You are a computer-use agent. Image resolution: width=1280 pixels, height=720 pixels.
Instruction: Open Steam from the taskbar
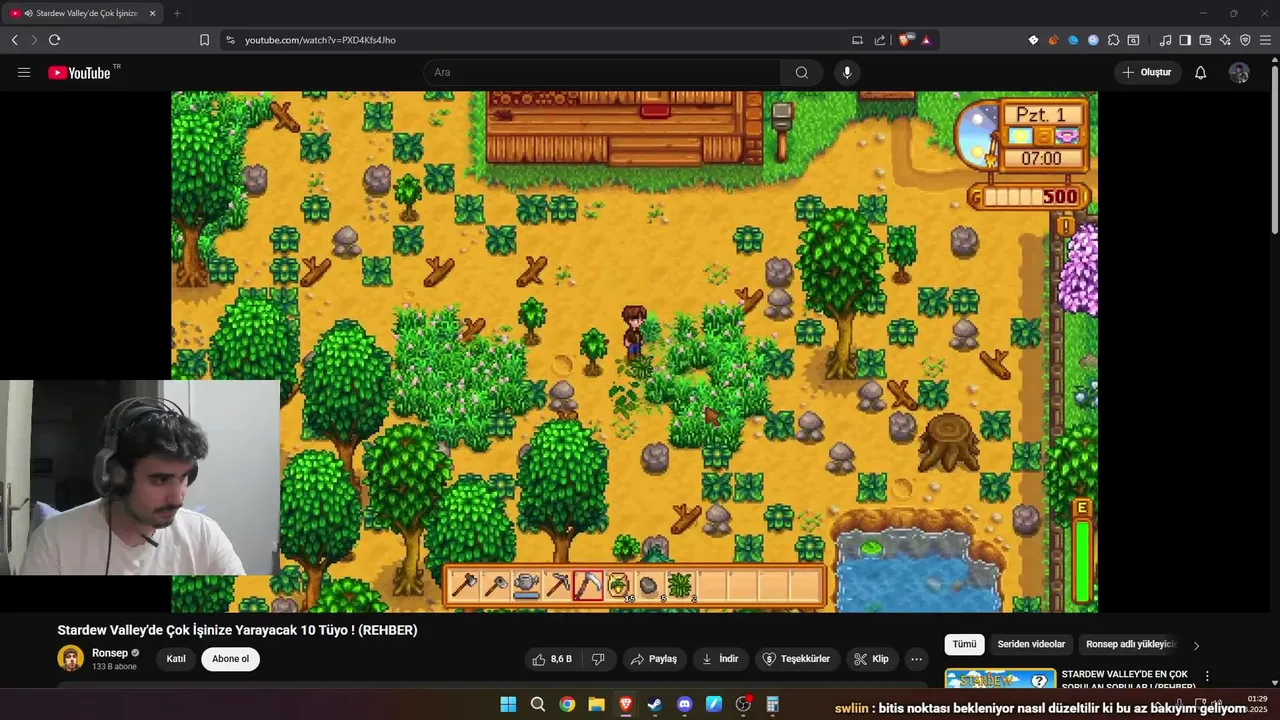coord(654,704)
